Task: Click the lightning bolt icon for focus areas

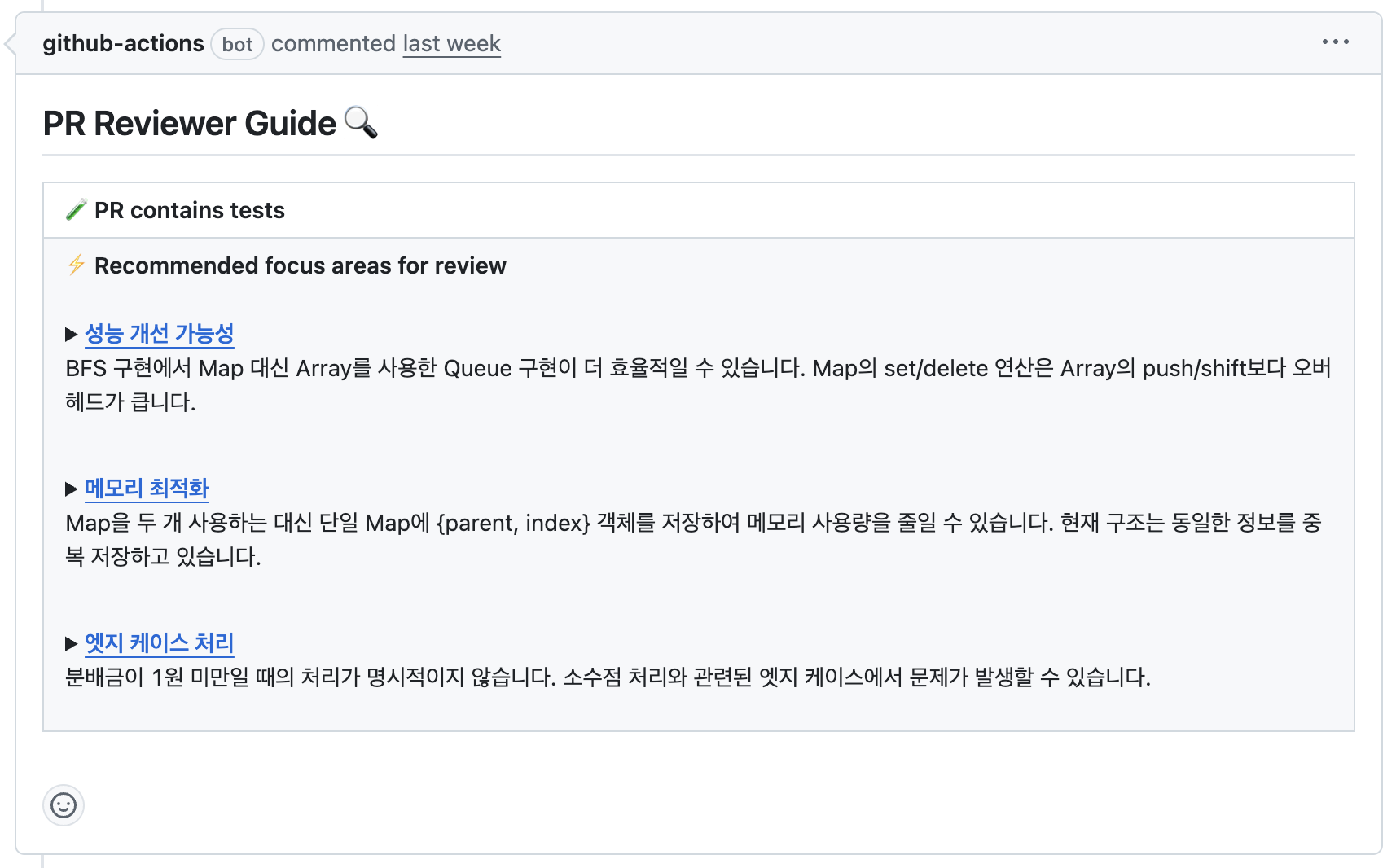Action: [75, 265]
